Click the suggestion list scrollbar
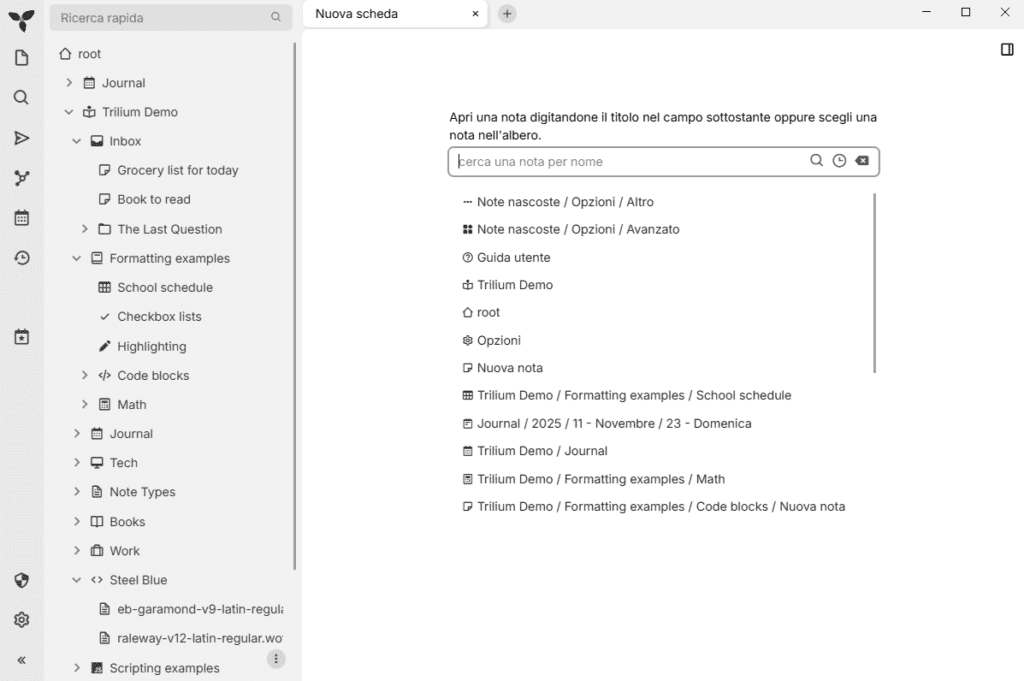 coord(874,283)
